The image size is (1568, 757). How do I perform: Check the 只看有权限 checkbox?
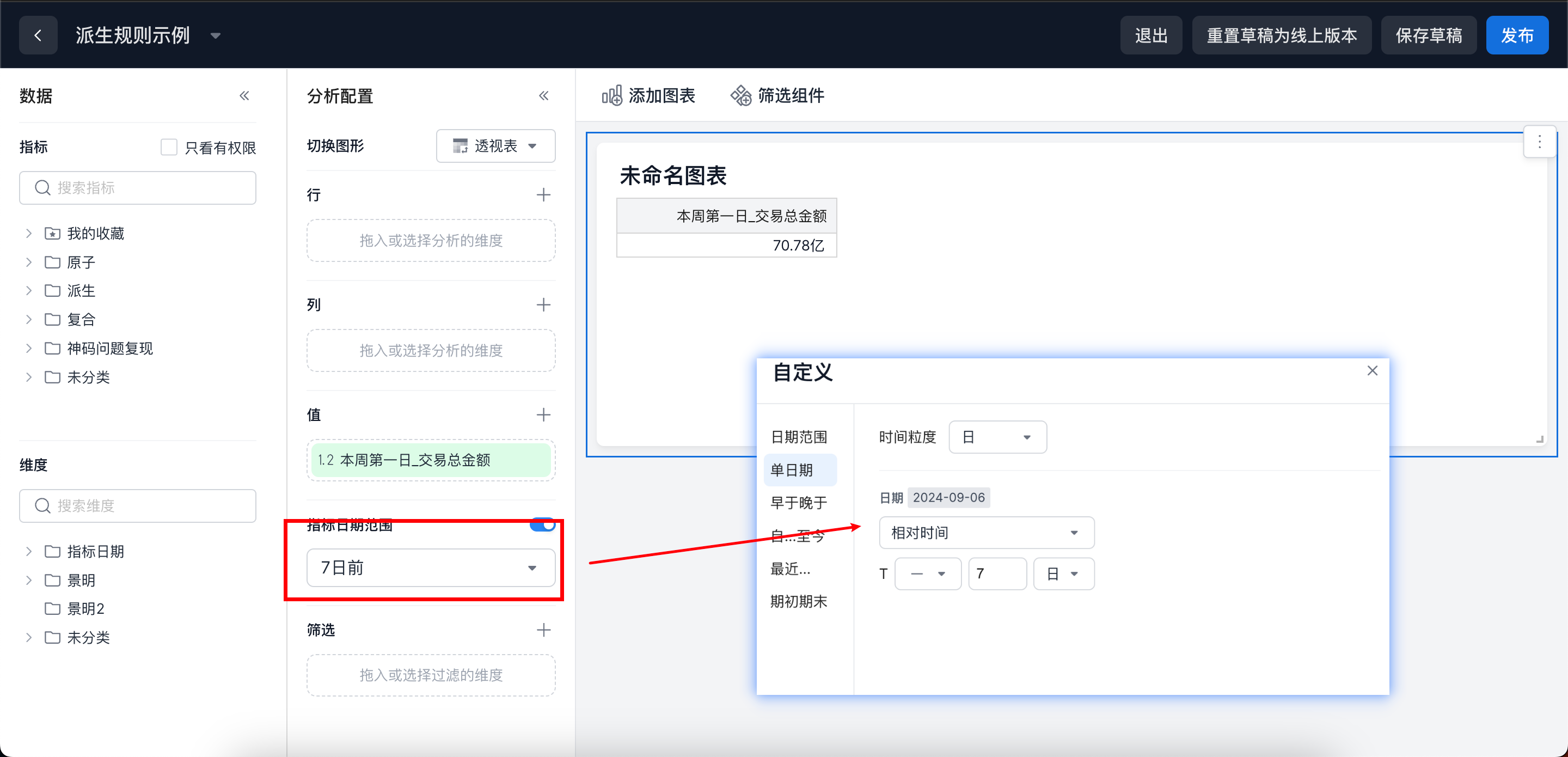pyautogui.click(x=169, y=148)
